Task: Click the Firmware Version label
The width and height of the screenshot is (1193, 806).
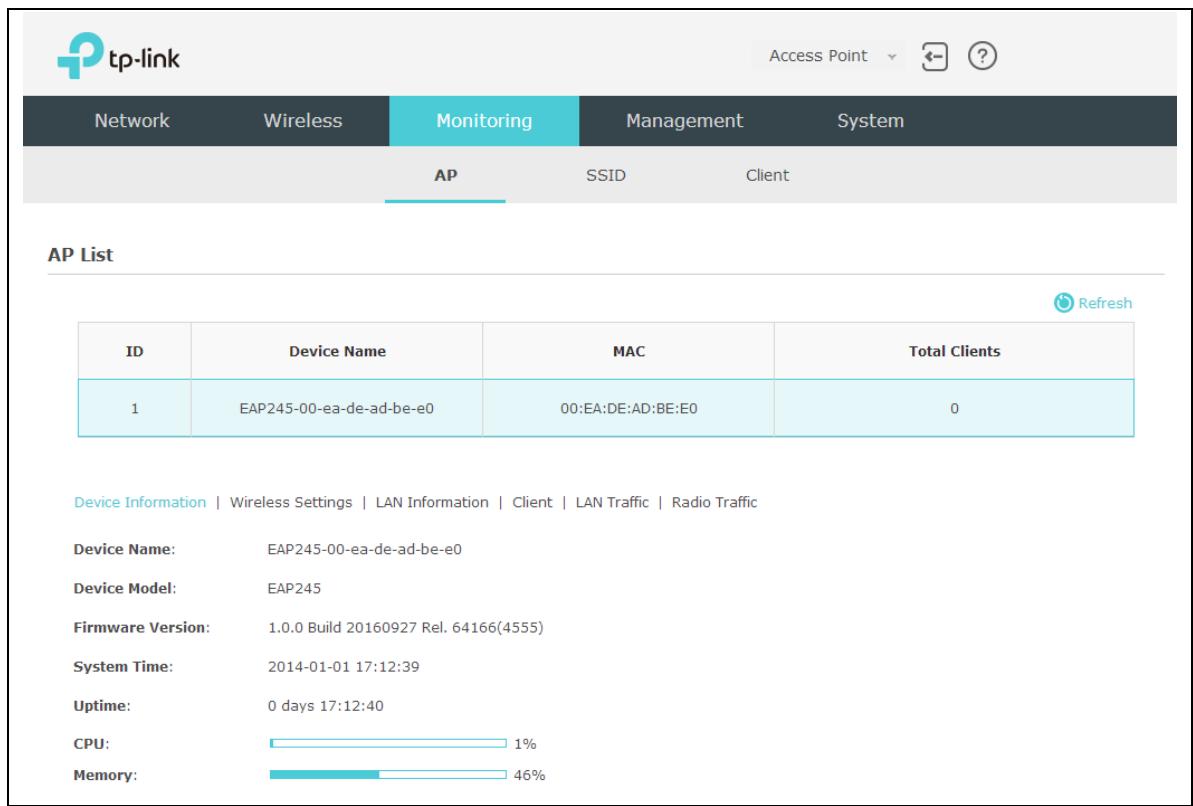Action: 142,628
